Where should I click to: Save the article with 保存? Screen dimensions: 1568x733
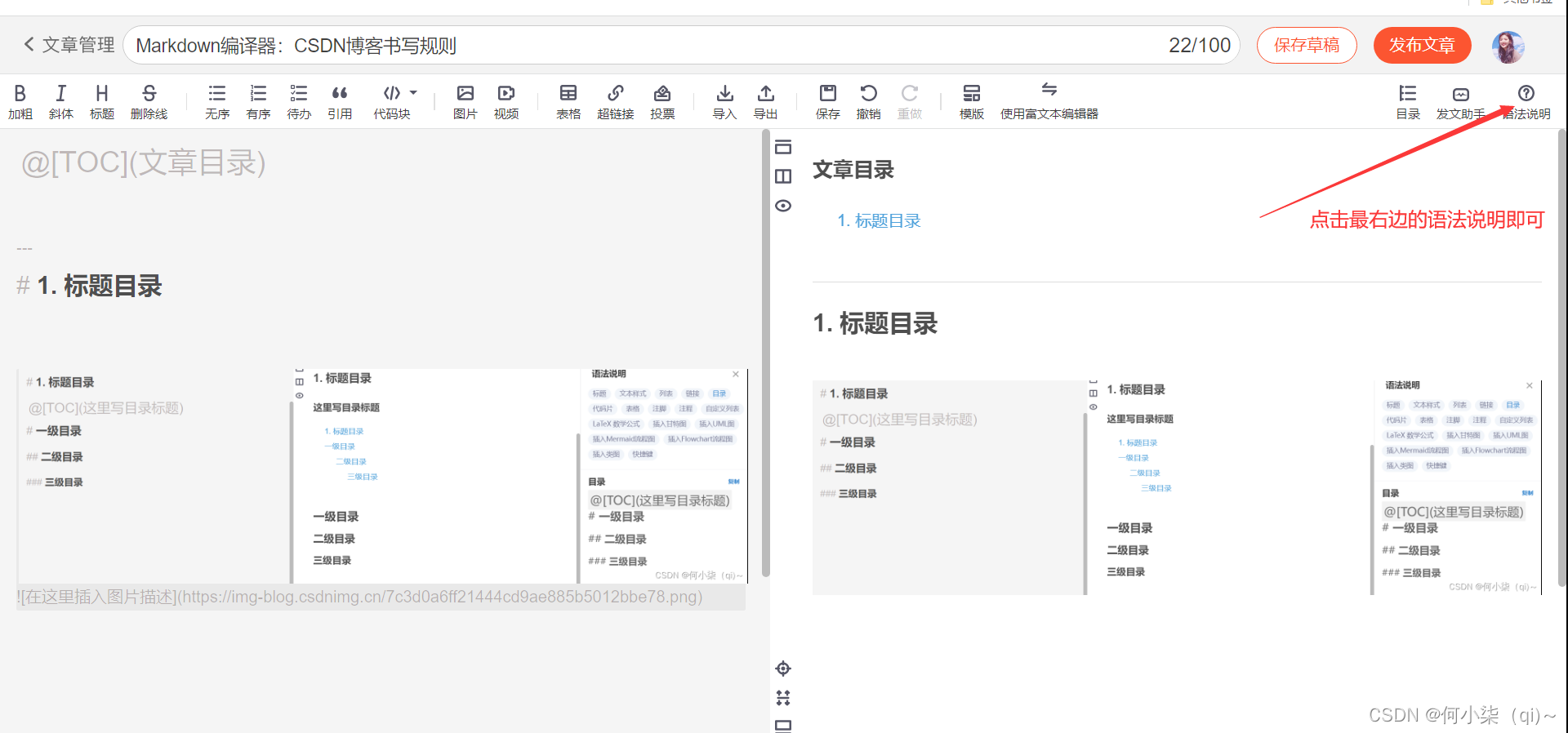click(828, 102)
